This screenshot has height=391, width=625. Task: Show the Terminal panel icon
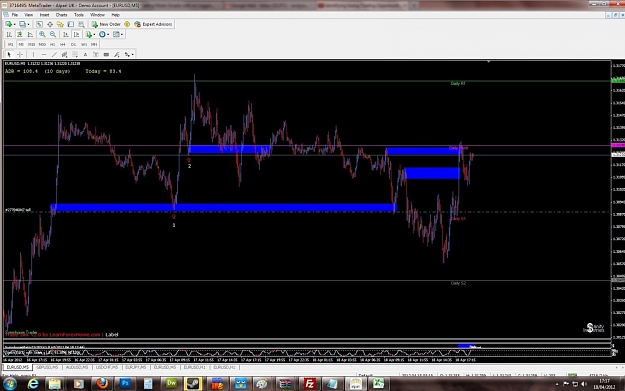pos(71,24)
